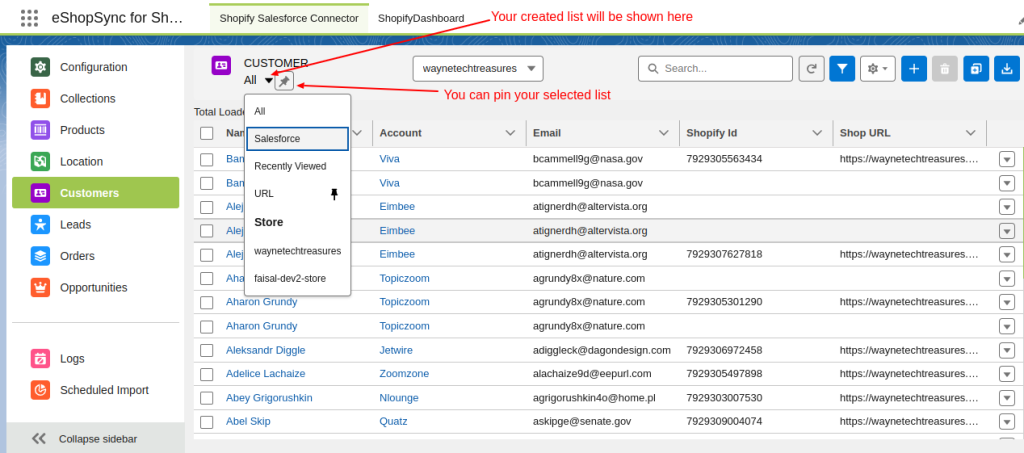Open the app launcher grid icon
The width and height of the screenshot is (1024, 453).
click(29, 18)
